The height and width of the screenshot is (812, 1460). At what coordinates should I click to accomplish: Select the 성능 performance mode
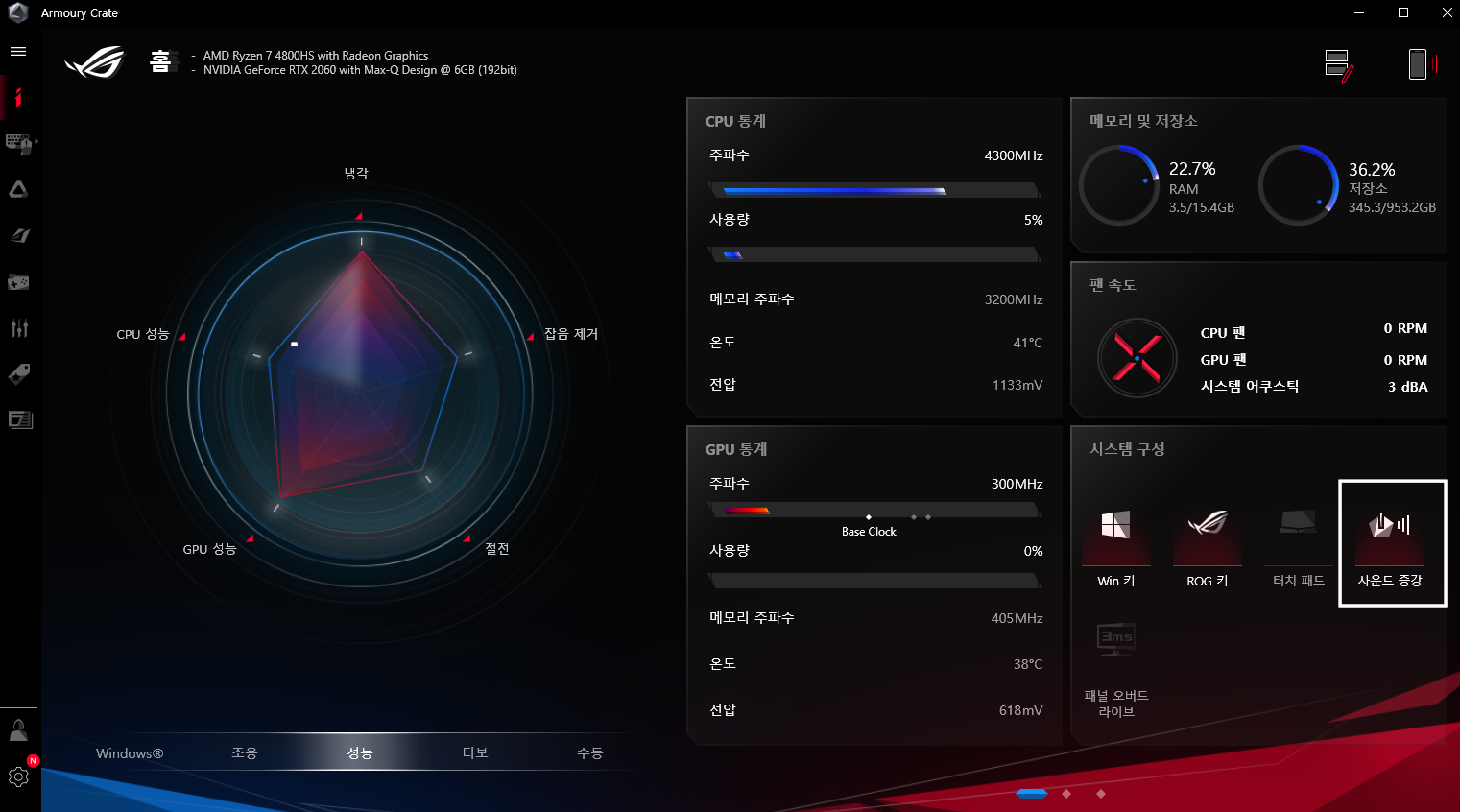click(x=360, y=753)
